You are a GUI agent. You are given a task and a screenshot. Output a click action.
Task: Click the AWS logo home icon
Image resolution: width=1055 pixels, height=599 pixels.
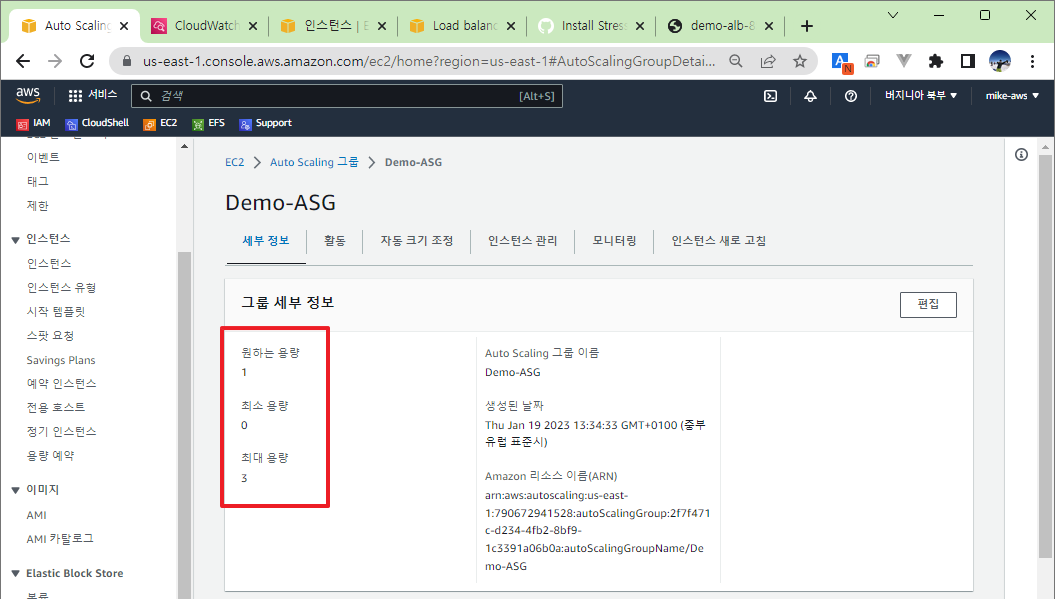click(28, 95)
